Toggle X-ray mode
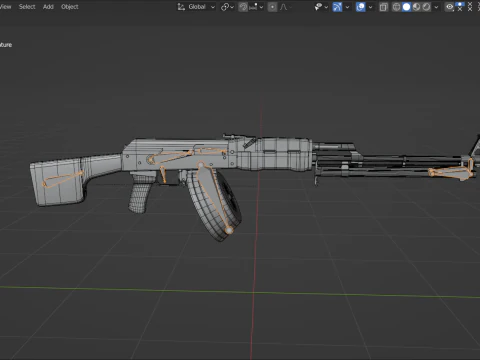Image resolution: width=480 pixels, height=360 pixels. 384,7
